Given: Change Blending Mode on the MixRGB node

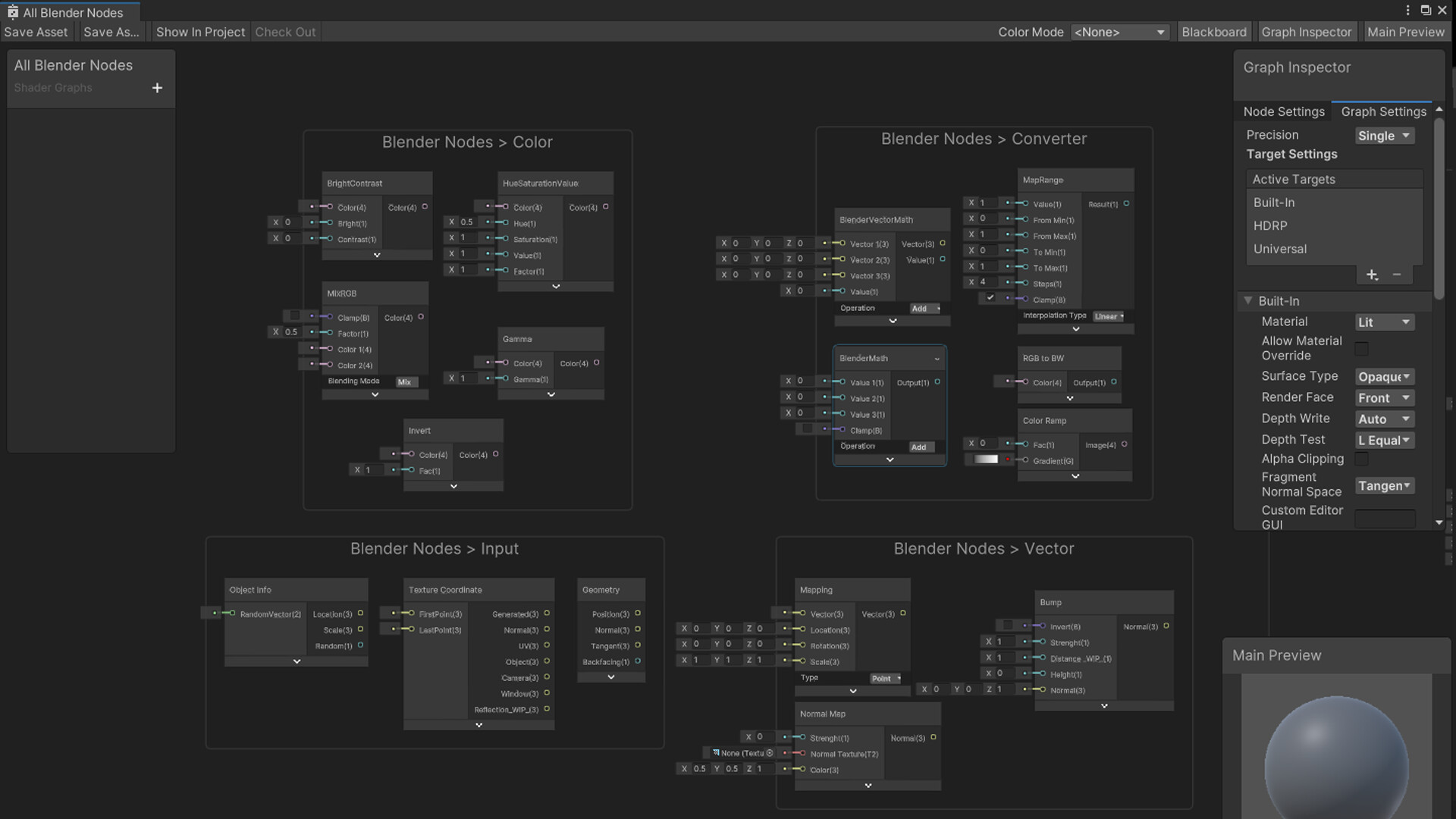Looking at the screenshot, I should coord(406,381).
